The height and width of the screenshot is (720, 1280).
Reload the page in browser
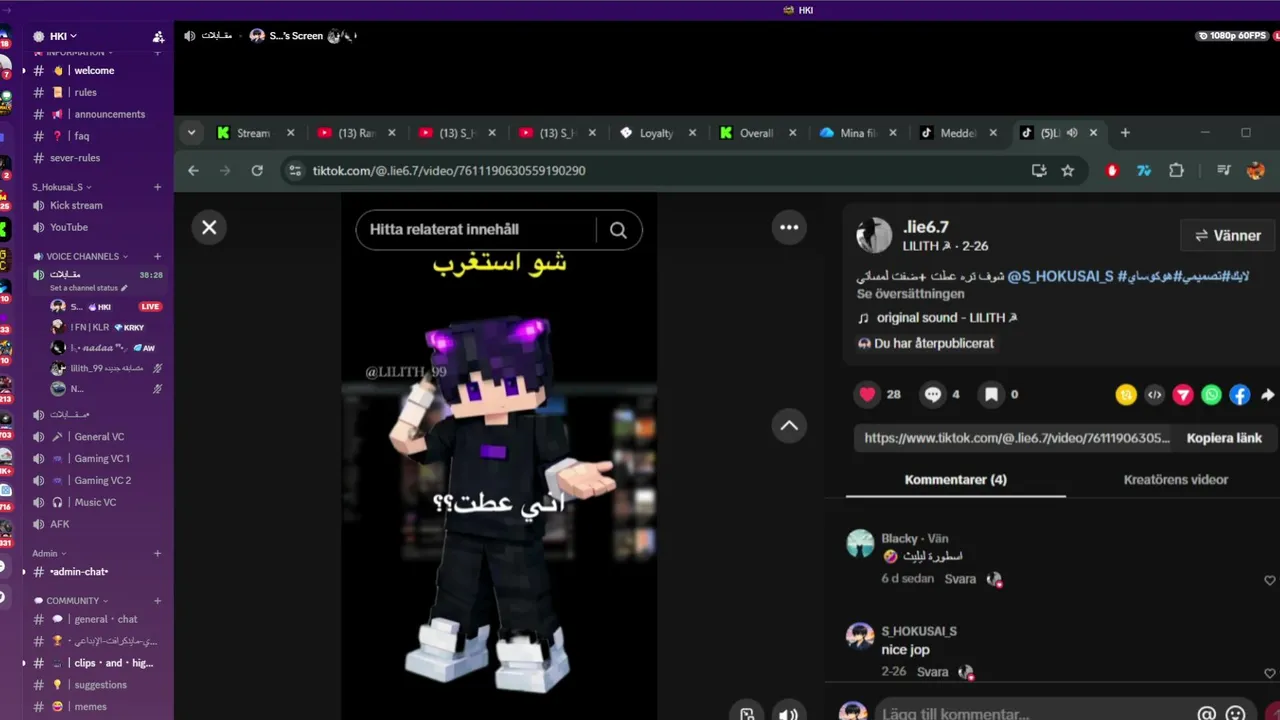[257, 171]
